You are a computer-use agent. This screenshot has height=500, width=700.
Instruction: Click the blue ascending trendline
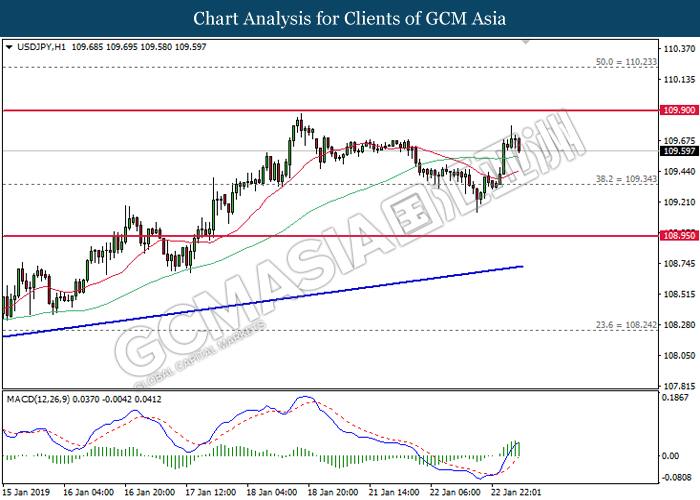tap(263, 301)
